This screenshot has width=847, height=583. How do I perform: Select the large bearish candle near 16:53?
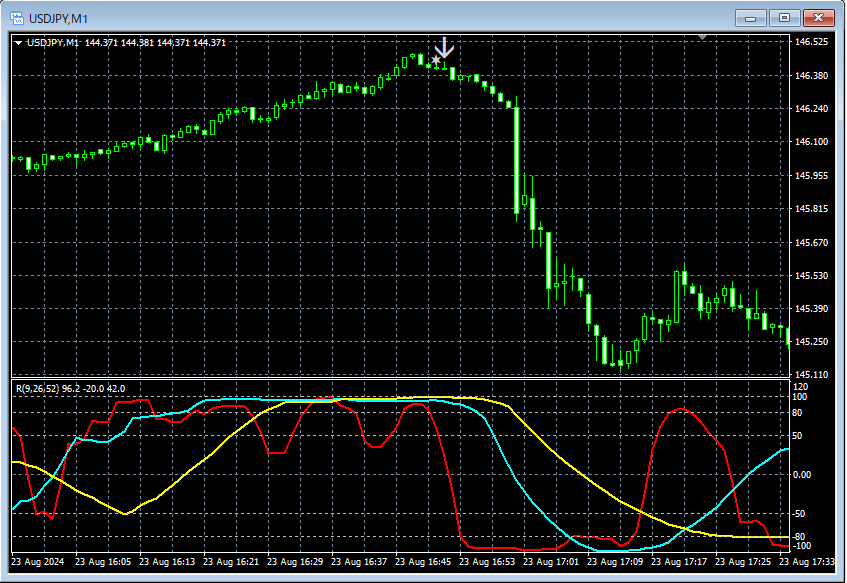pyautogui.click(x=516, y=160)
